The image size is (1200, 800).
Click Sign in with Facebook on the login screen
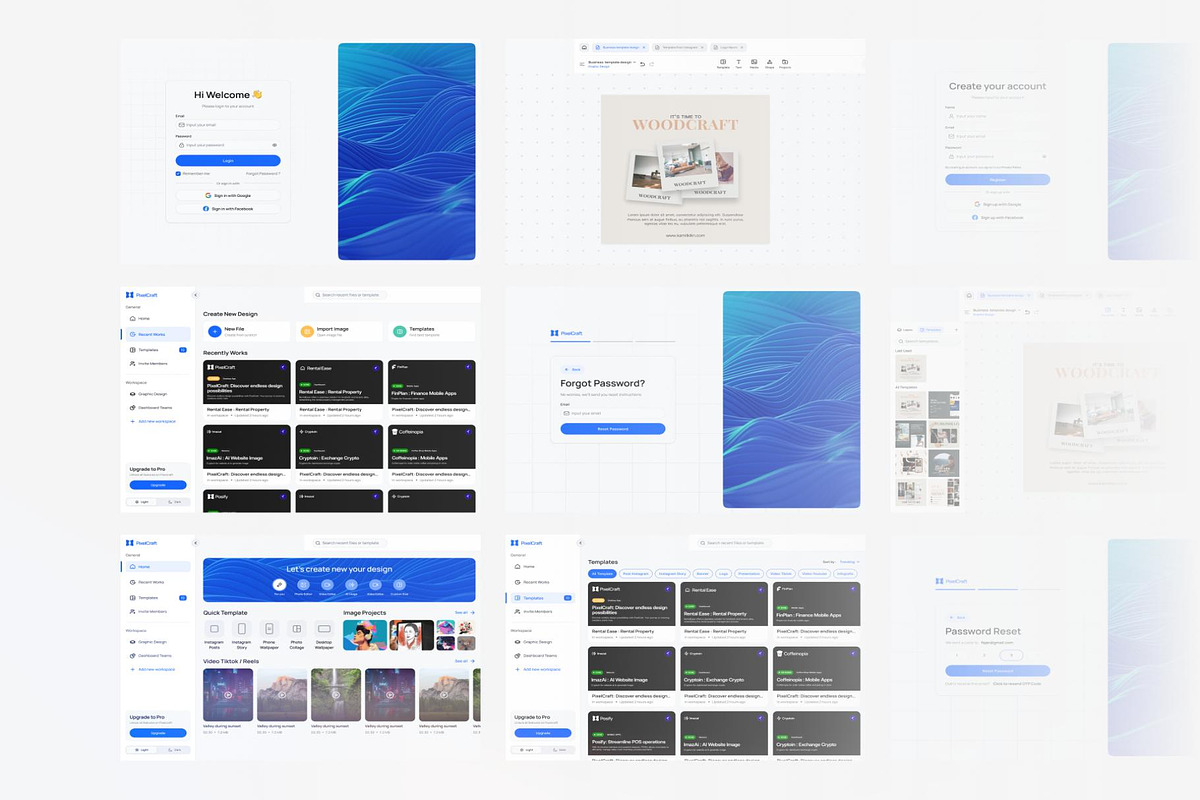[x=228, y=209]
